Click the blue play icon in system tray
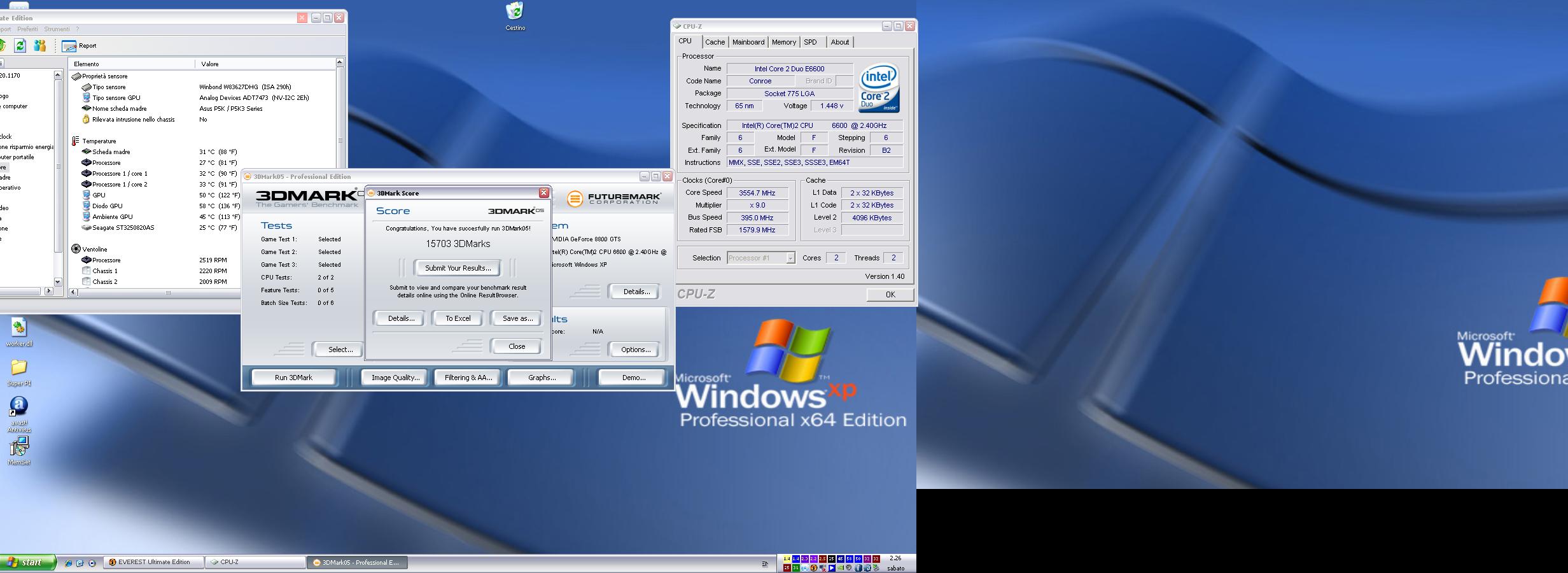The height and width of the screenshot is (573, 1568). pos(831,568)
